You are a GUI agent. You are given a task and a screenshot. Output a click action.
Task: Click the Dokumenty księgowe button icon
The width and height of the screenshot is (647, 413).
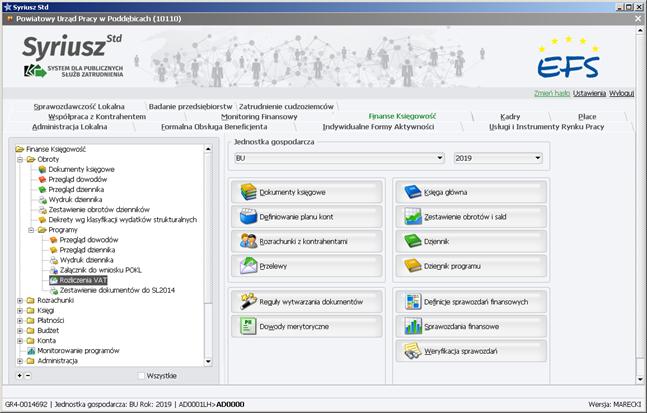coord(248,192)
